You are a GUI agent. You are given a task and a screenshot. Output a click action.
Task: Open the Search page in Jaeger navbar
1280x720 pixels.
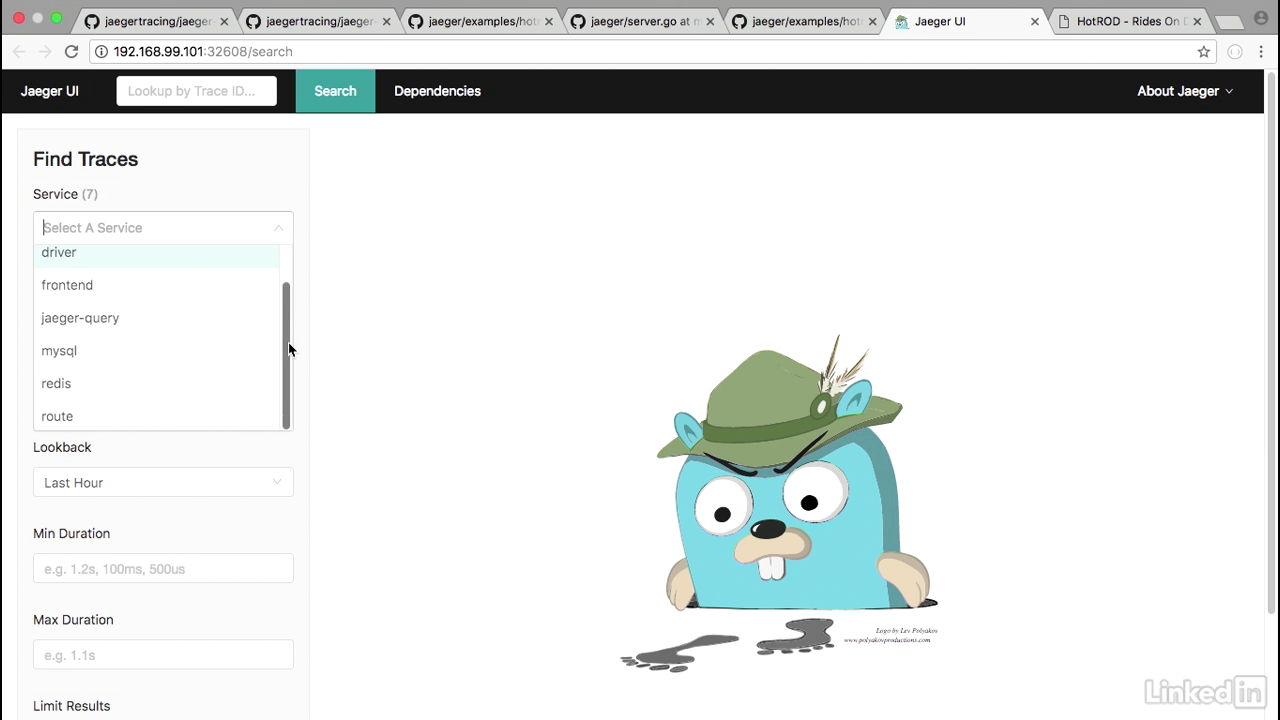point(335,91)
